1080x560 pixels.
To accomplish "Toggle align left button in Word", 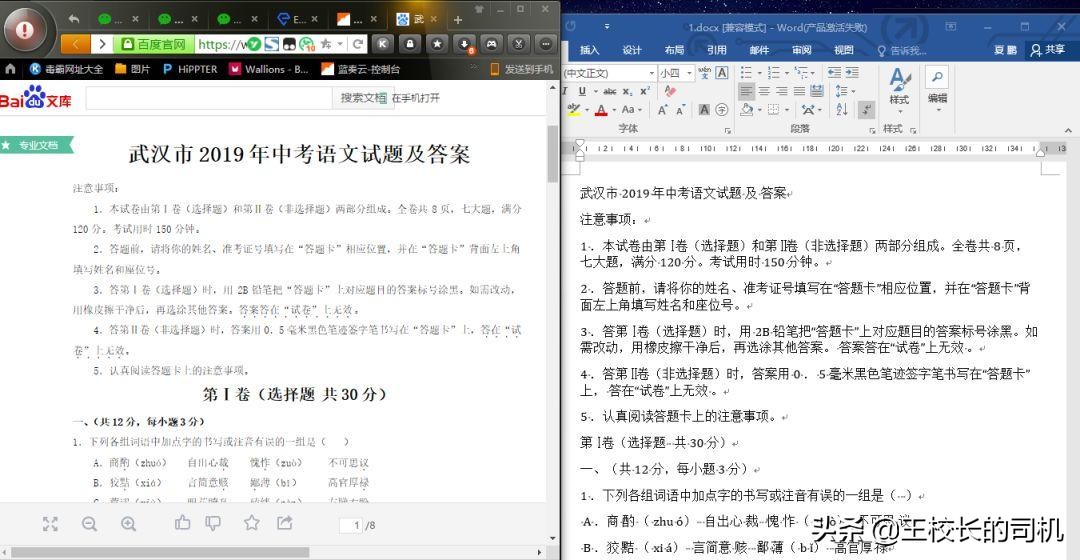I will [x=747, y=91].
